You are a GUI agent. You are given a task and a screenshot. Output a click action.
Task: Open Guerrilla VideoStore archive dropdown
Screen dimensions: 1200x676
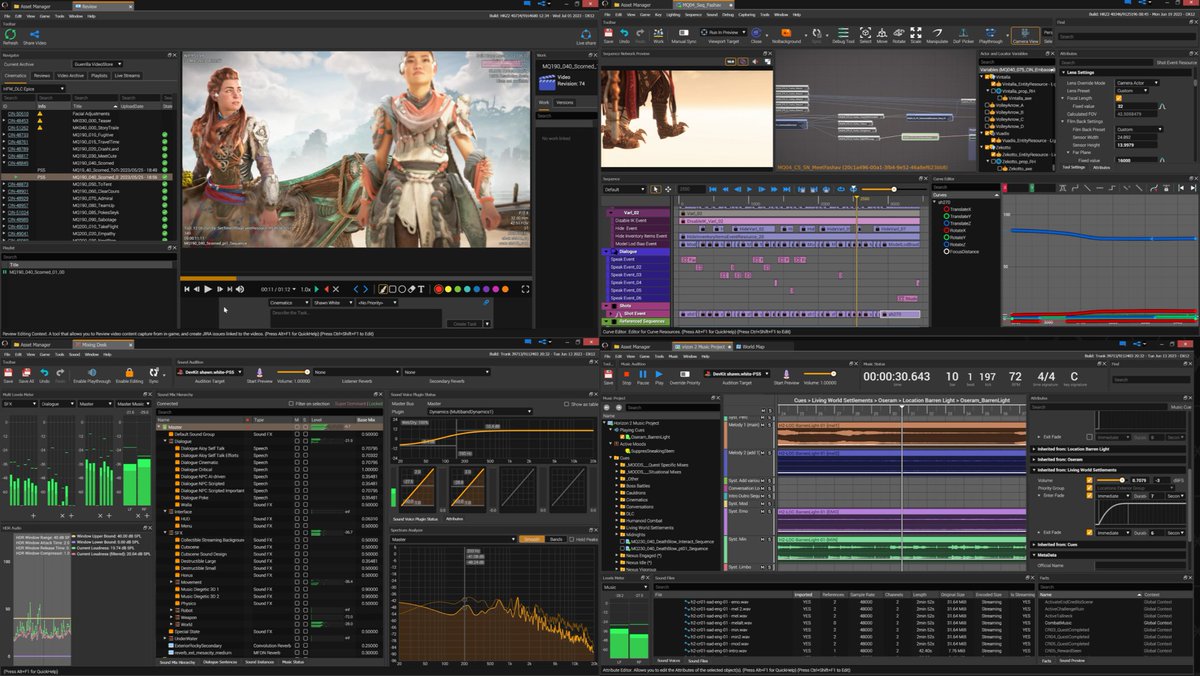98,64
